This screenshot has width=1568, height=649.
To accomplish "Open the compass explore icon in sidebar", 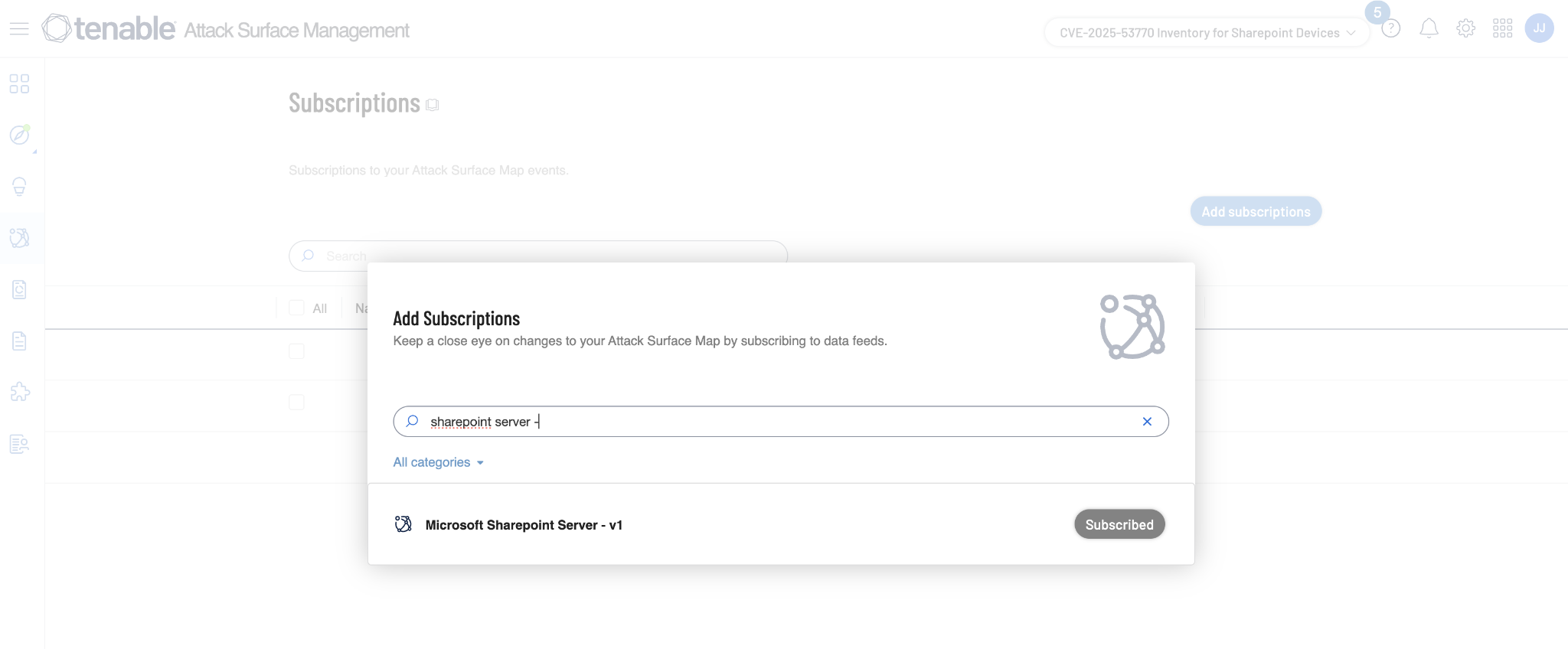I will 19,135.
